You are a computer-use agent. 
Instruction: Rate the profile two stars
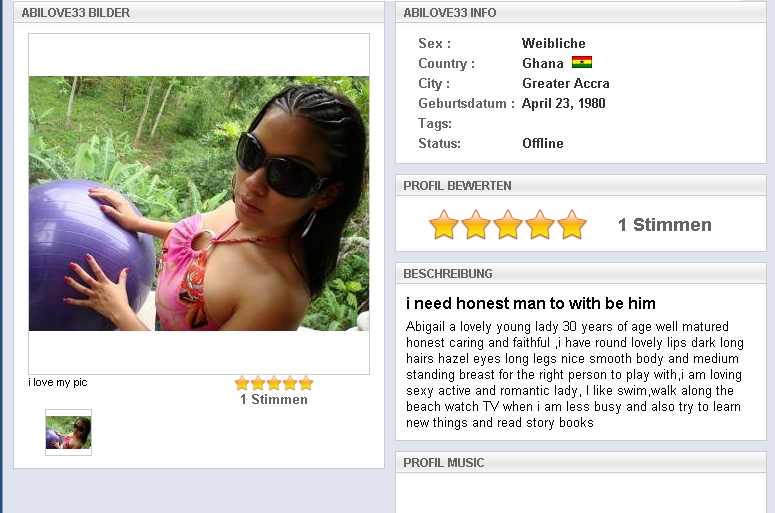pos(475,225)
